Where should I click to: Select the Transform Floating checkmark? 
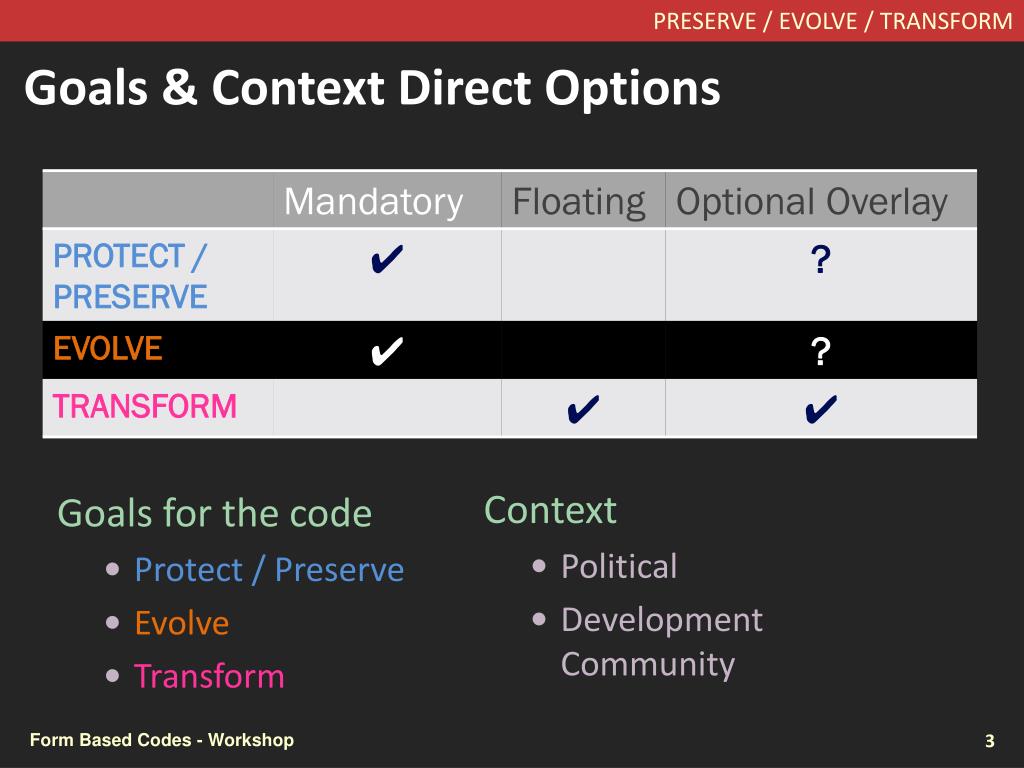[x=583, y=409]
